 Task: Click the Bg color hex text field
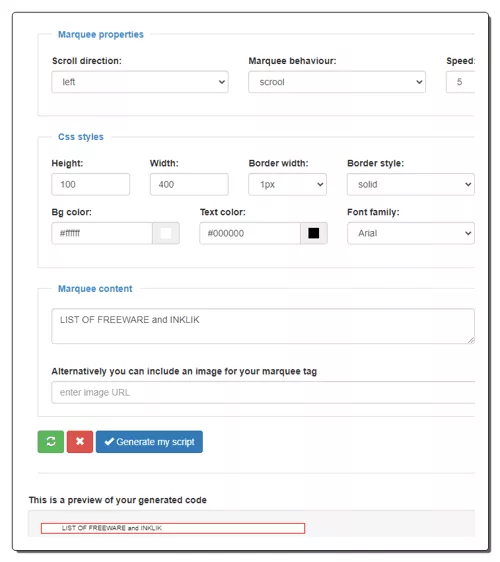pos(102,233)
